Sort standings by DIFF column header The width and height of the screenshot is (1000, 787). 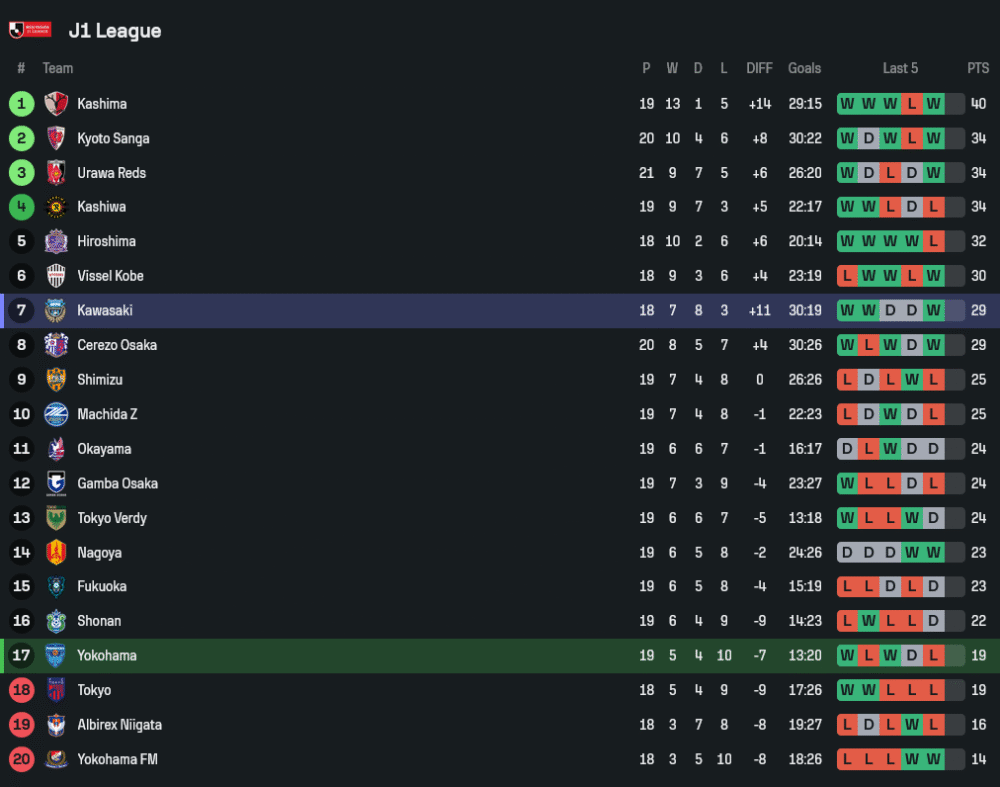(x=759, y=68)
